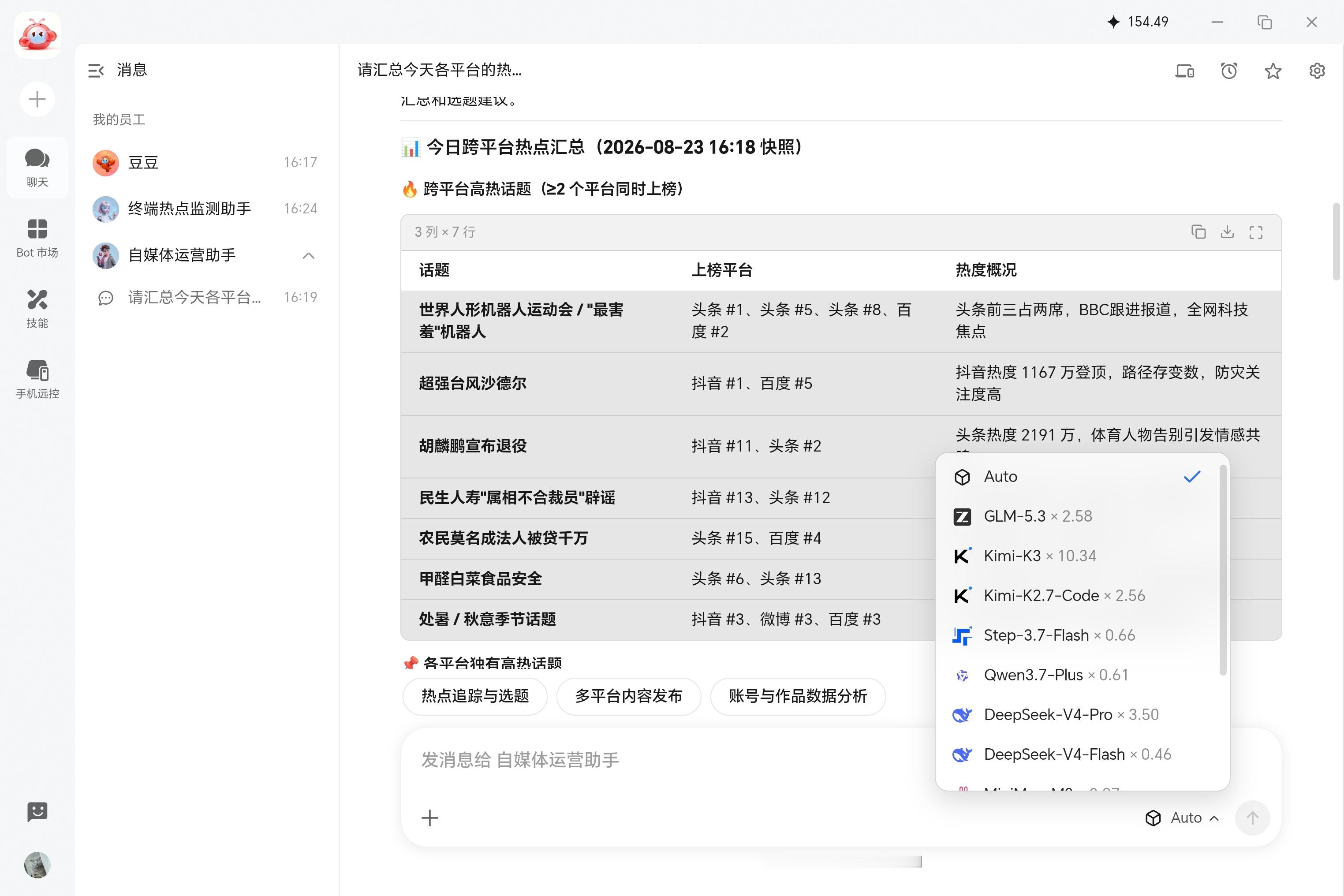Screen dimensions: 1344x896
Task: Select Kimi-K2.7-Code model
Action: (1078, 595)
